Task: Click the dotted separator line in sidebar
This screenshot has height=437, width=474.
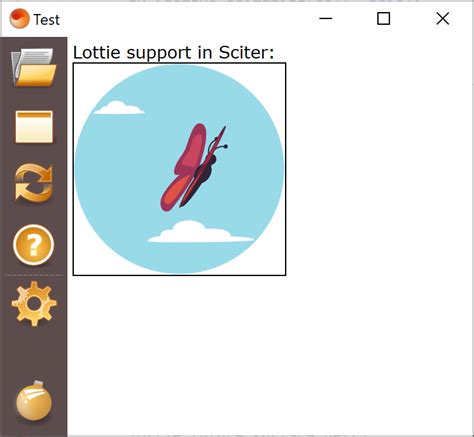Action: pyautogui.click(x=34, y=275)
